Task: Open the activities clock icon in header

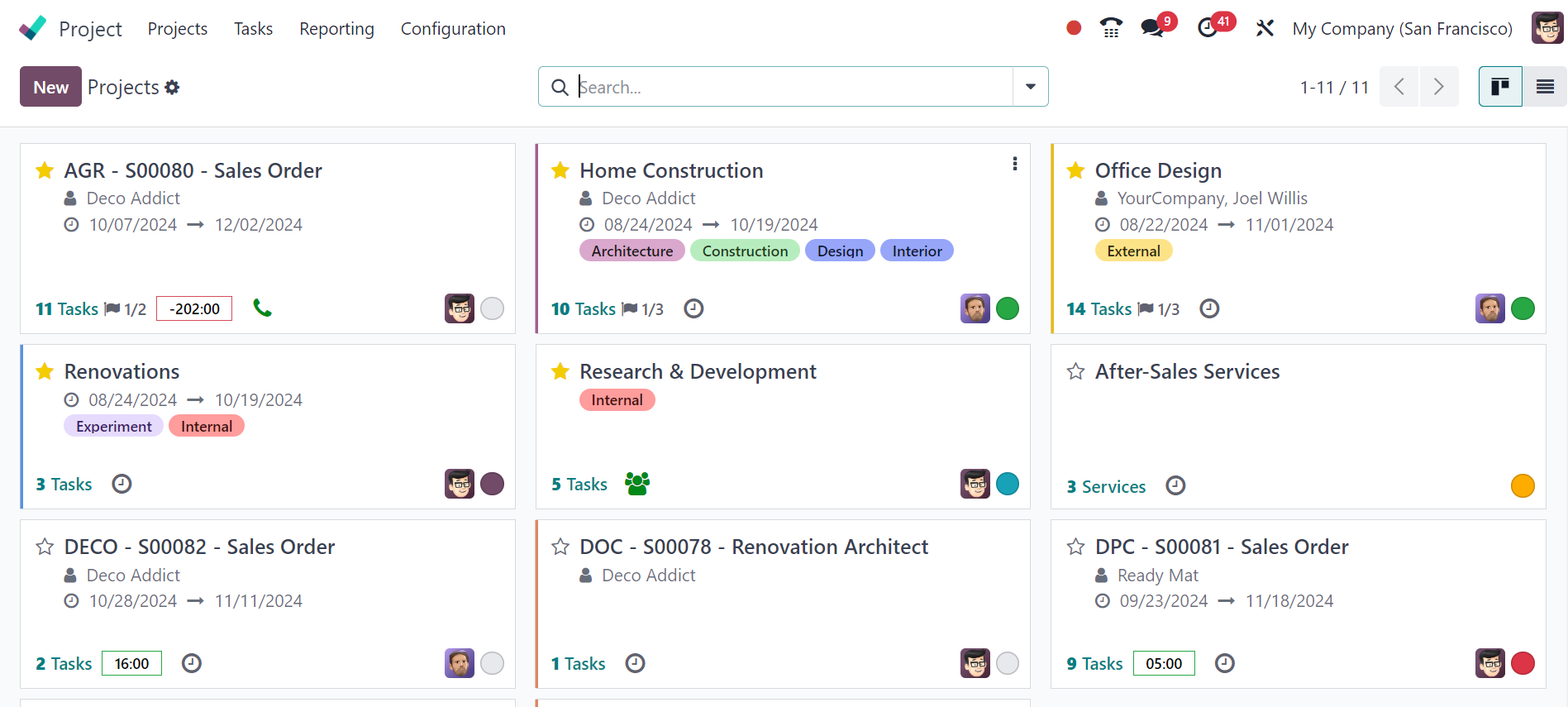Action: [x=1207, y=28]
